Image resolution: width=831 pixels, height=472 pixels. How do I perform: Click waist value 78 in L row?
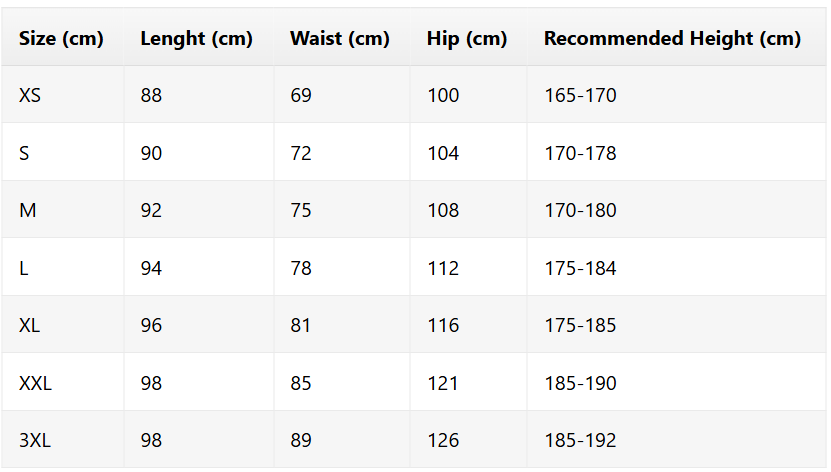coord(301,268)
